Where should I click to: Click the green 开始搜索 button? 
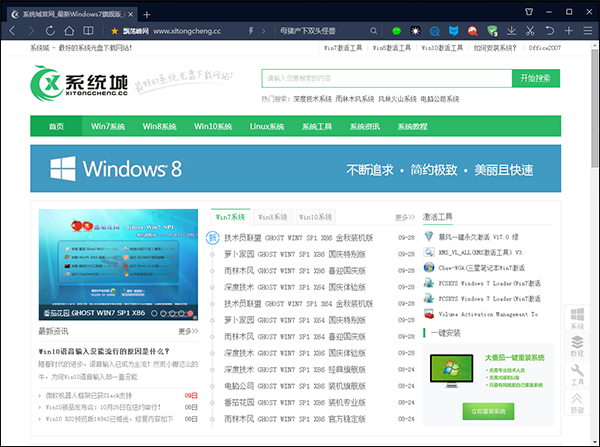[x=536, y=78]
